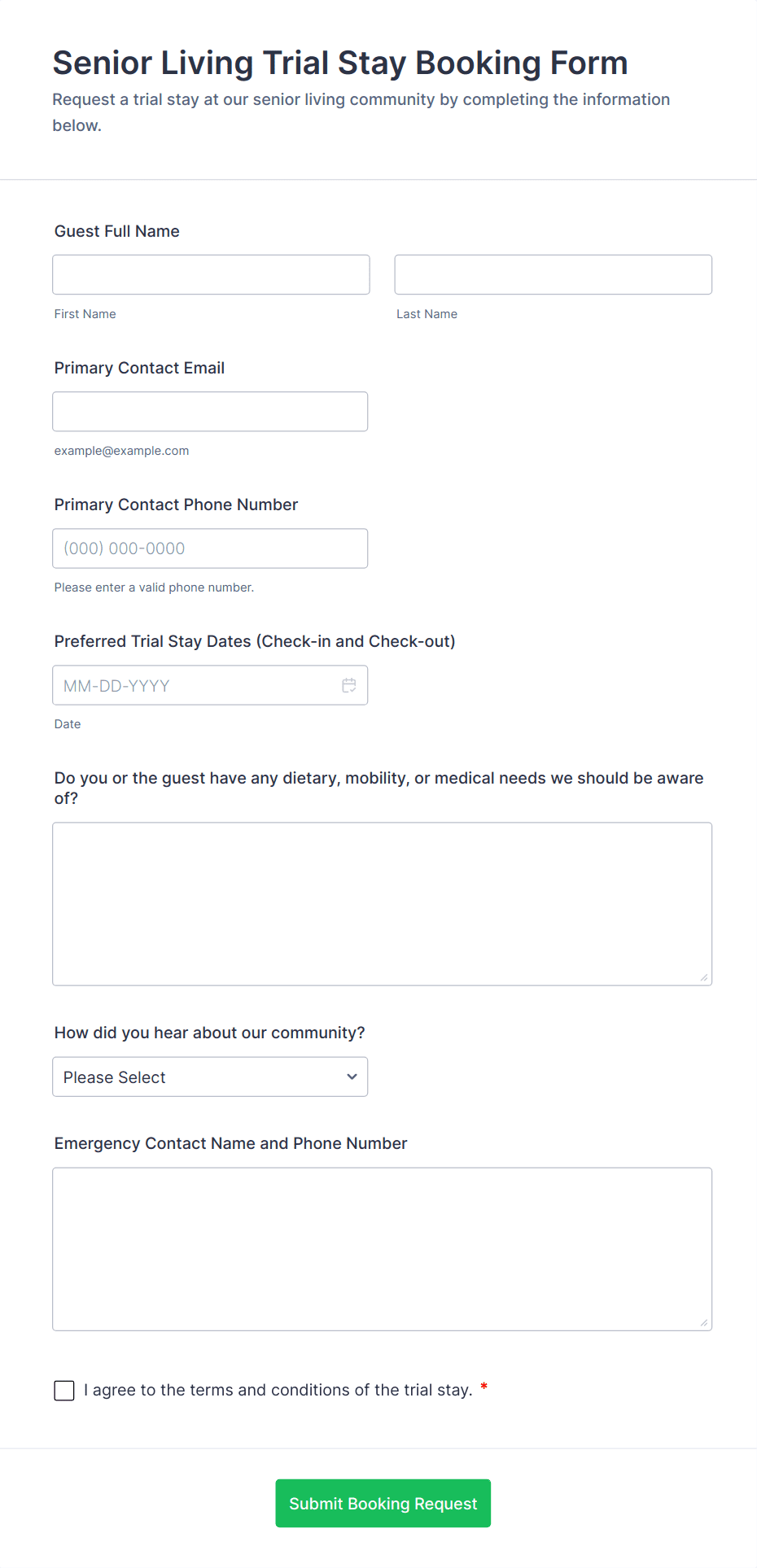Click the form title heading
The width and height of the screenshot is (757, 1568).
pos(340,63)
